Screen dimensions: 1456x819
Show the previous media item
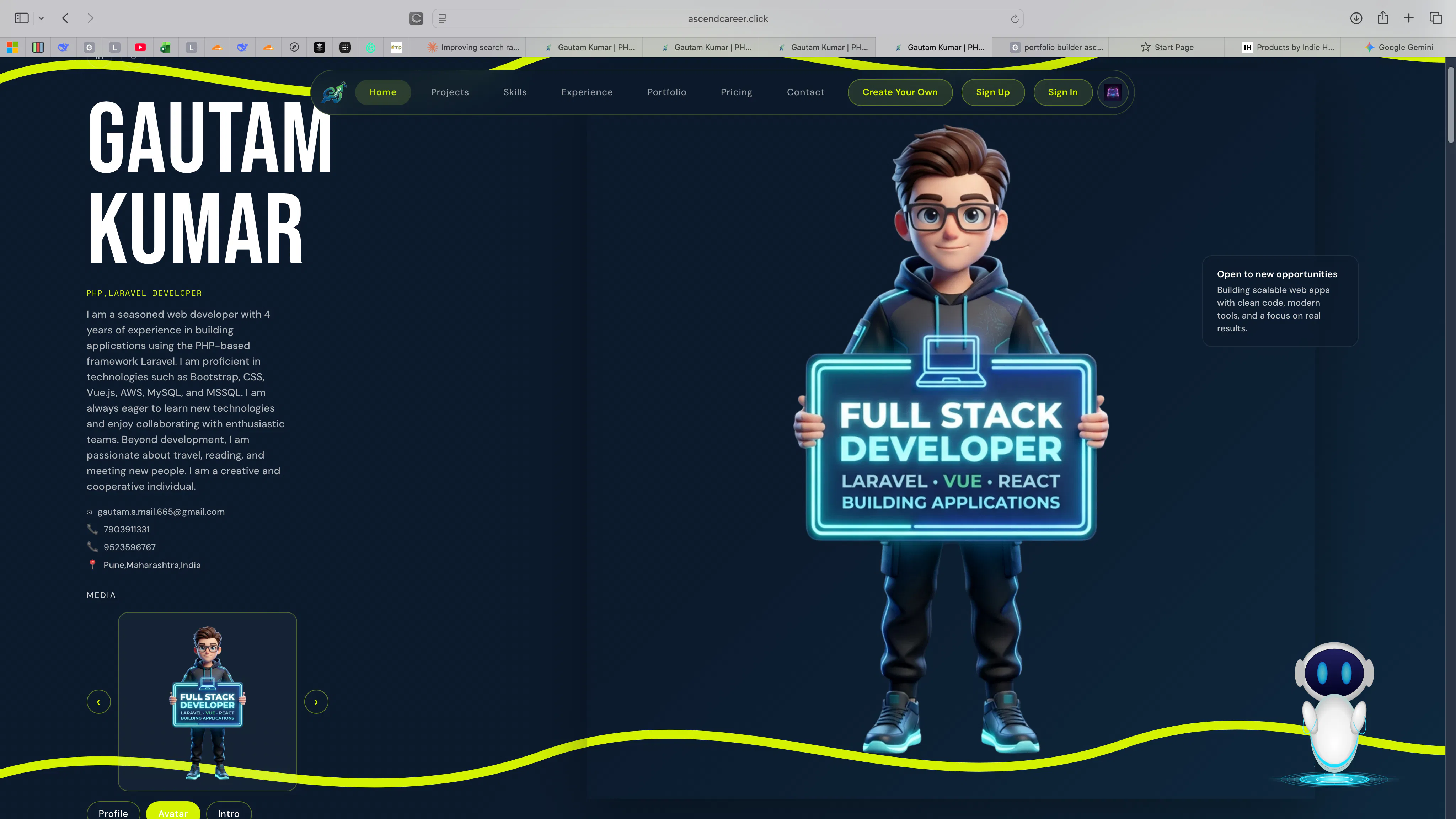click(x=98, y=702)
